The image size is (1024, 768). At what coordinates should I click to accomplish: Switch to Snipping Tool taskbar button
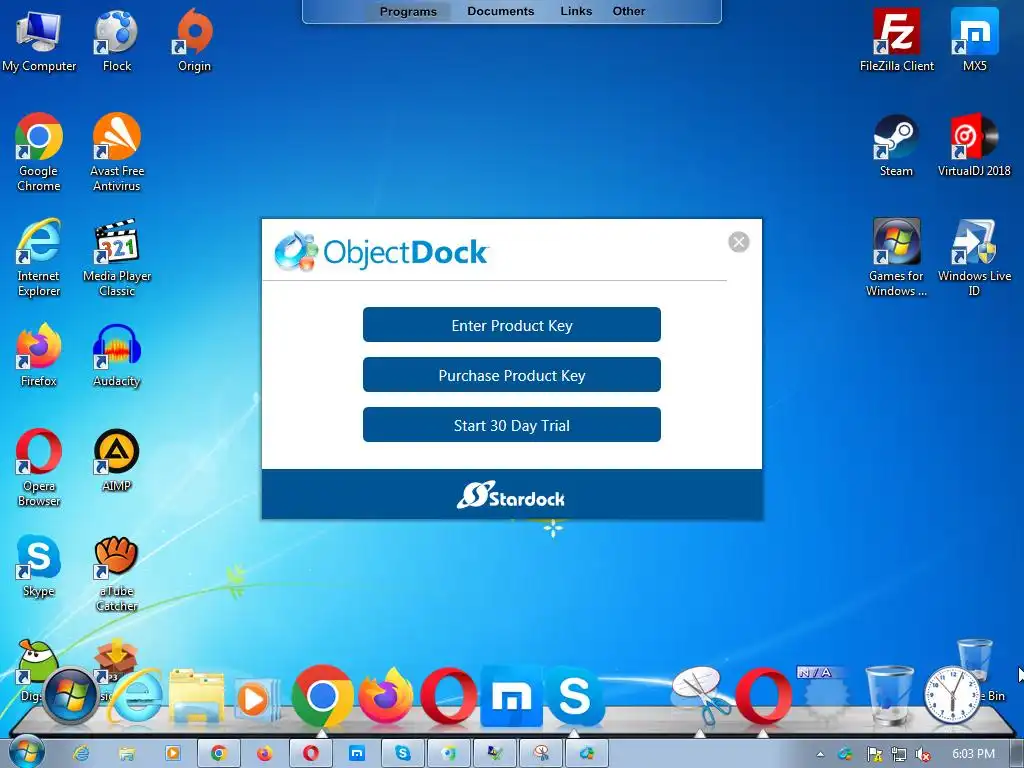[x=541, y=754]
